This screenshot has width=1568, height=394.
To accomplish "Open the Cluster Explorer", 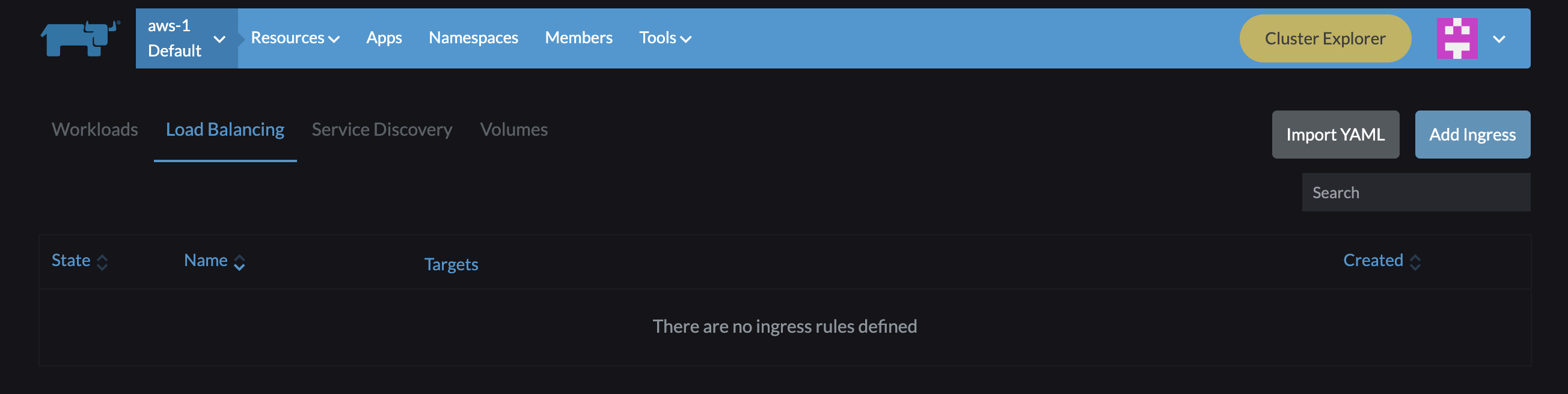I will [1325, 38].
